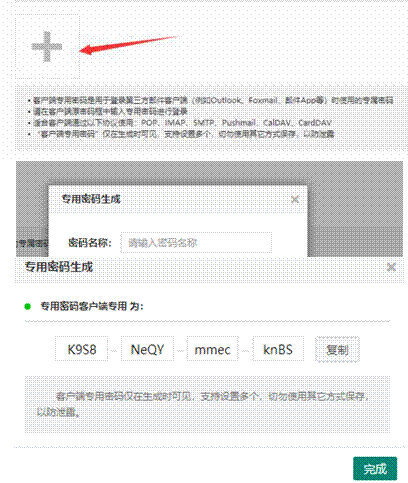Screen dimensions: 408x483
Task: Click the upper dialog title 专用密码生成
Action: [91, 199]
